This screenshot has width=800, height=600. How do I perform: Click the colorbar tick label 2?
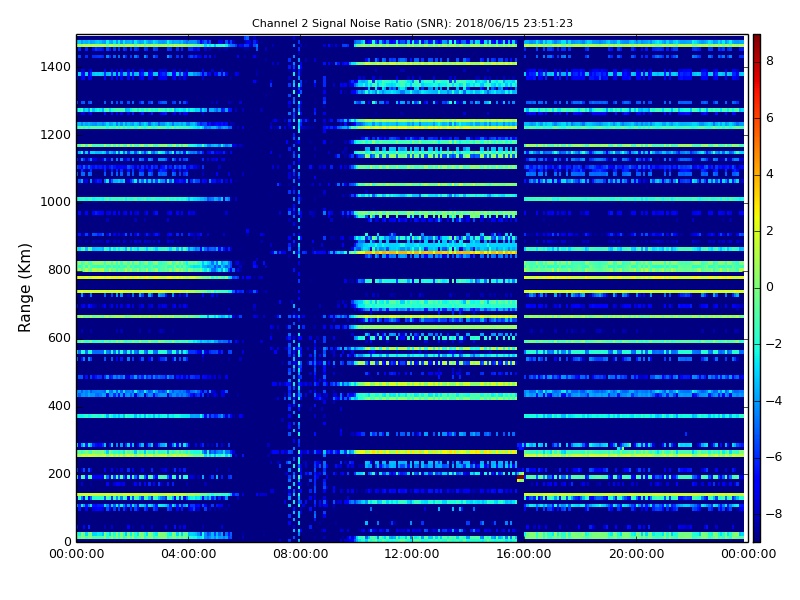(x=770, y=231)
